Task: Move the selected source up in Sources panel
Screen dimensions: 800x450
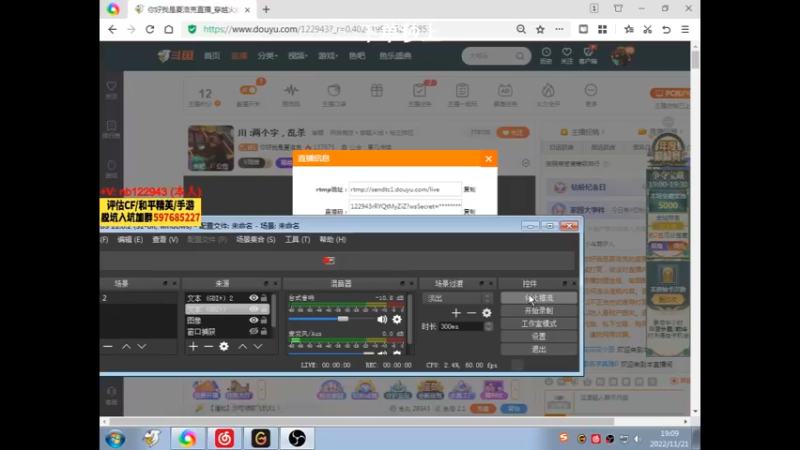Action: [x=242, y=346]
